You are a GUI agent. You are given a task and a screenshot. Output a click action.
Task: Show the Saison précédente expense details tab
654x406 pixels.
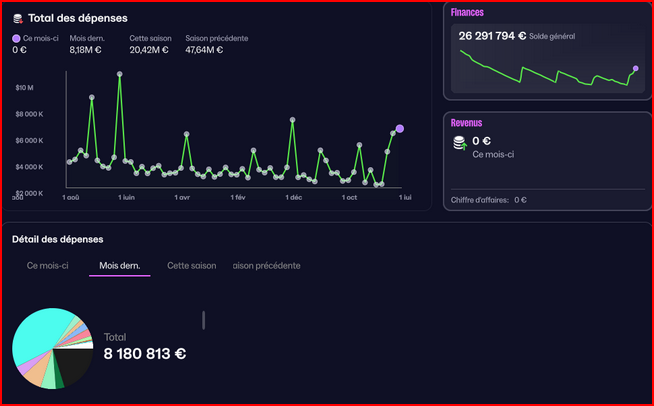(266, 266)
